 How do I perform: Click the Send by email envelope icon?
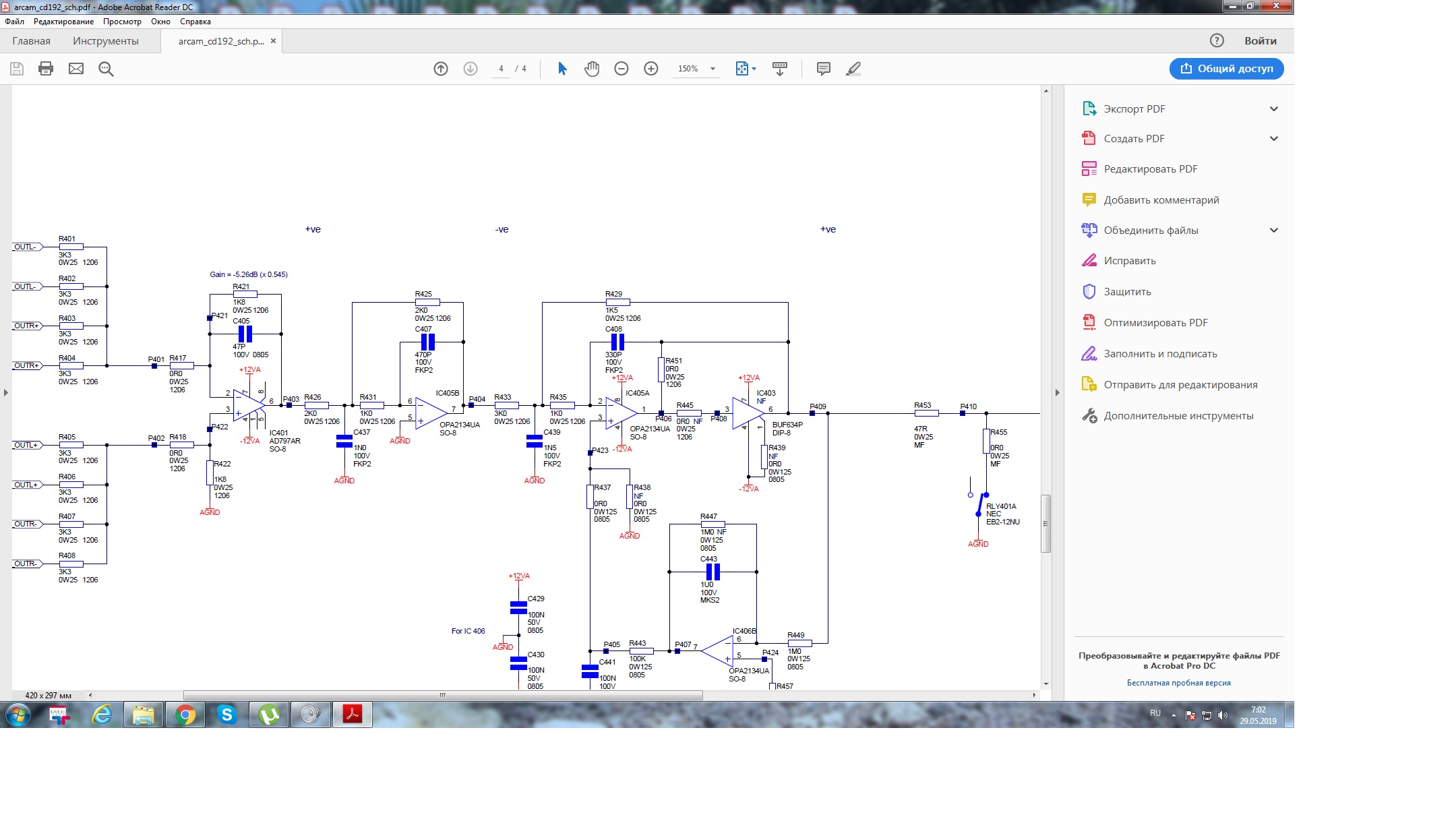[x=76, y=69]
